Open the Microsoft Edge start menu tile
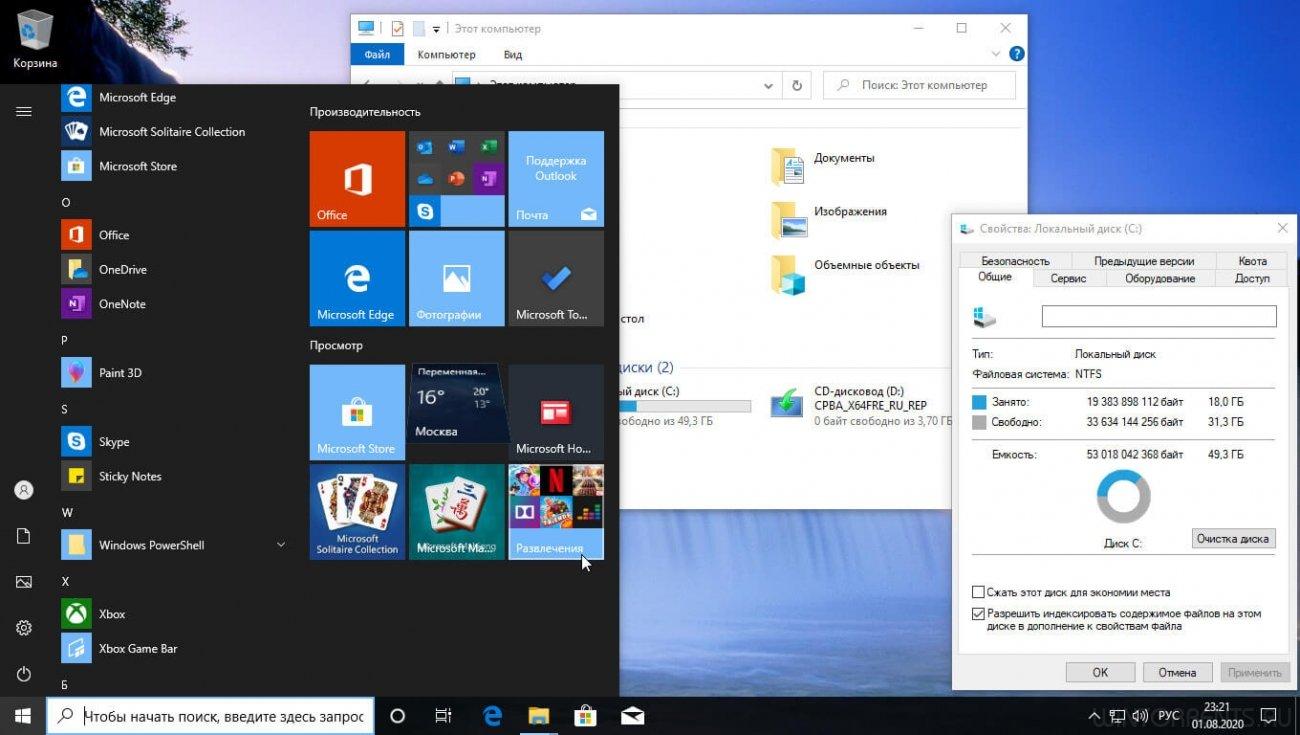 point(357,278)
